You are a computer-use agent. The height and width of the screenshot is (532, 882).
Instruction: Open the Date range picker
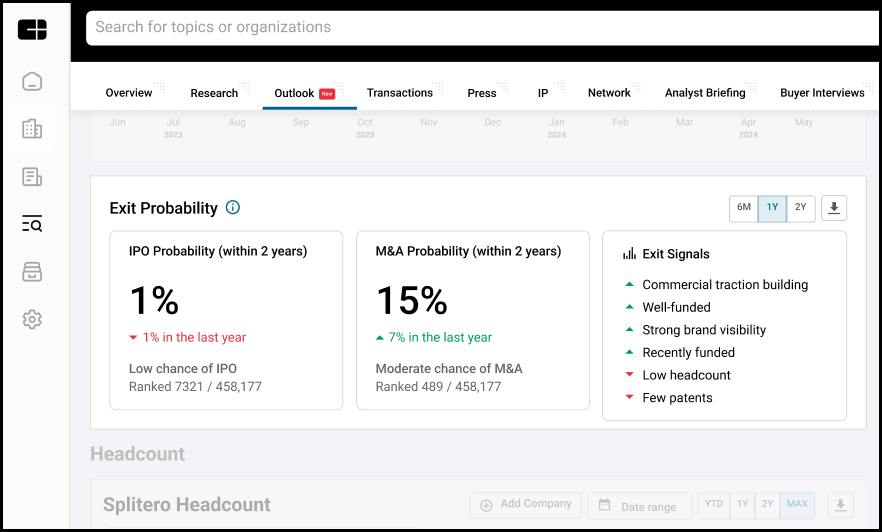(640, 506)
